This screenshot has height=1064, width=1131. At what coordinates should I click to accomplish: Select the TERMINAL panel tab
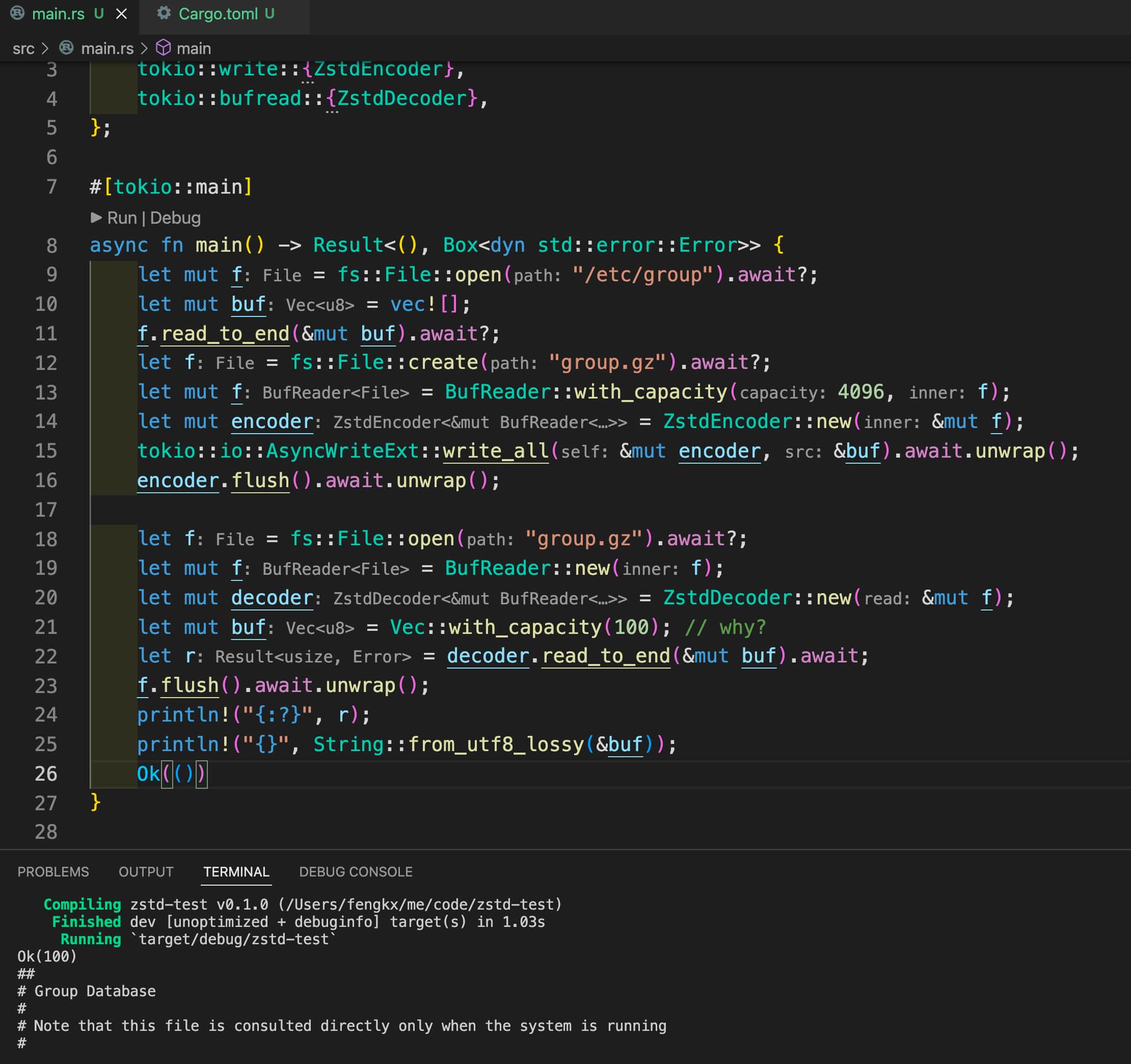click(x=236, y=871)
